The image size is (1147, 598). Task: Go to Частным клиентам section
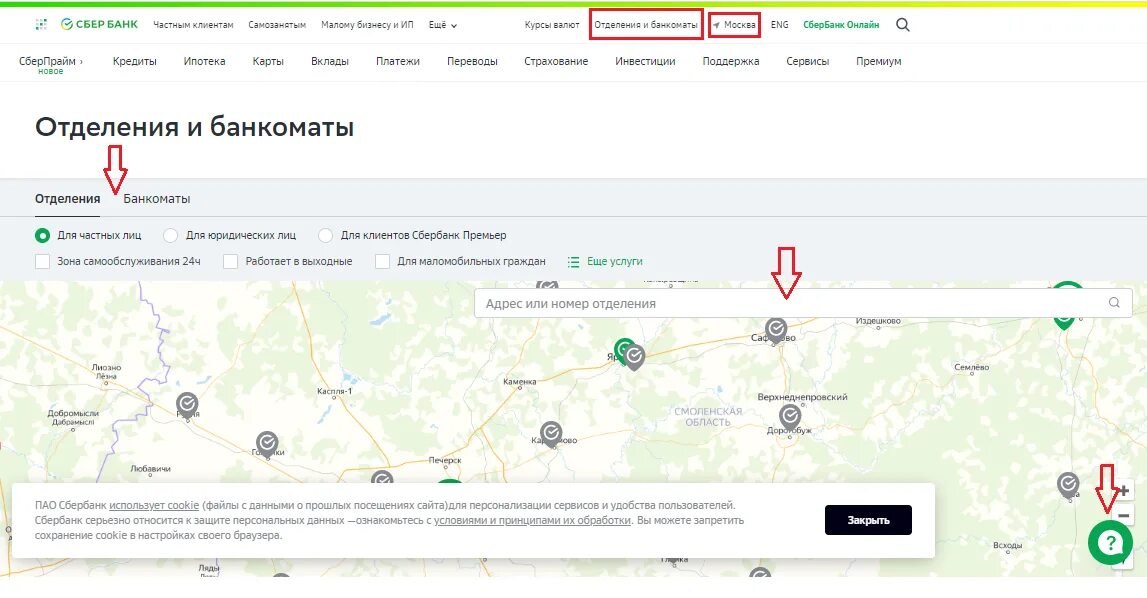coord(193,25)
